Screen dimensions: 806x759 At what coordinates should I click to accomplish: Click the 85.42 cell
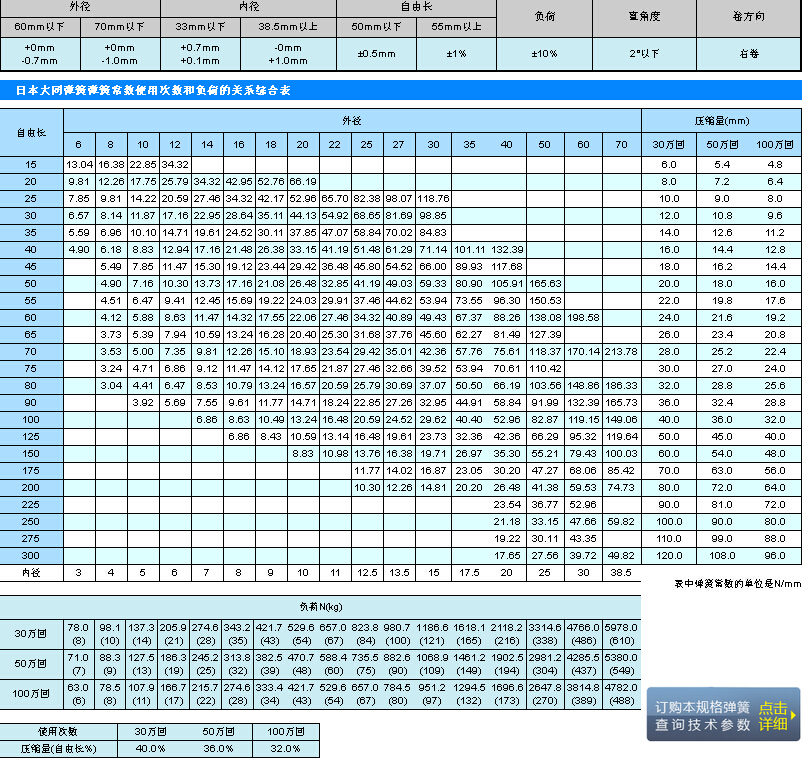pos(621,470)
